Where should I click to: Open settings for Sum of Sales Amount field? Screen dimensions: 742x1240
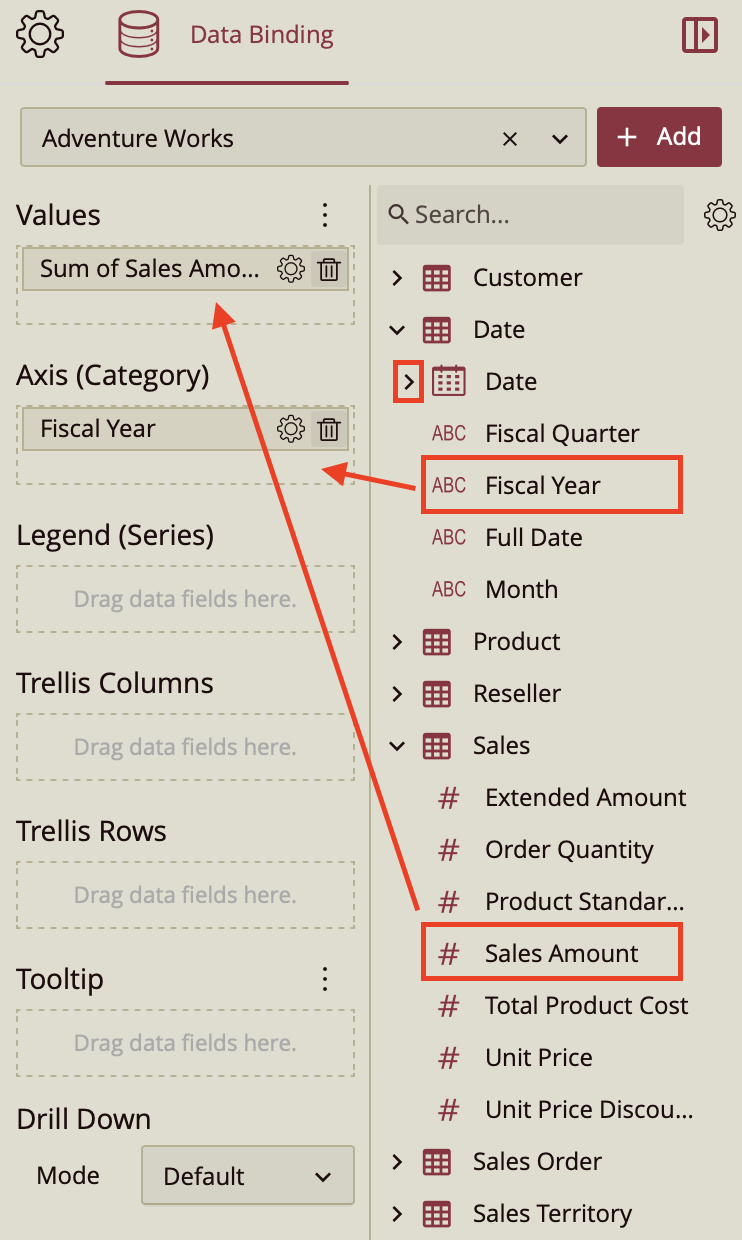[290, 268]
